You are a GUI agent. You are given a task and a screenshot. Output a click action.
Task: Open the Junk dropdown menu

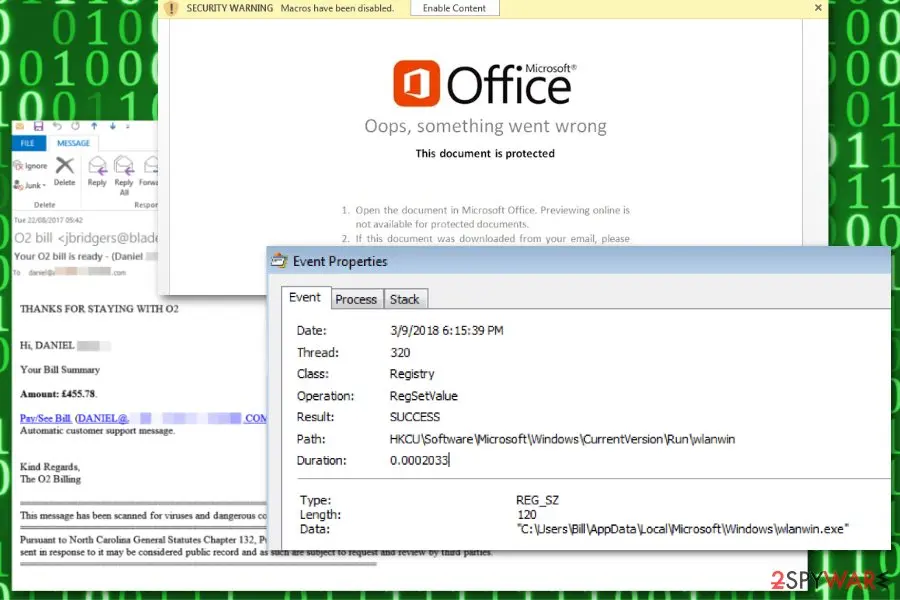click(x=30, y=185)
